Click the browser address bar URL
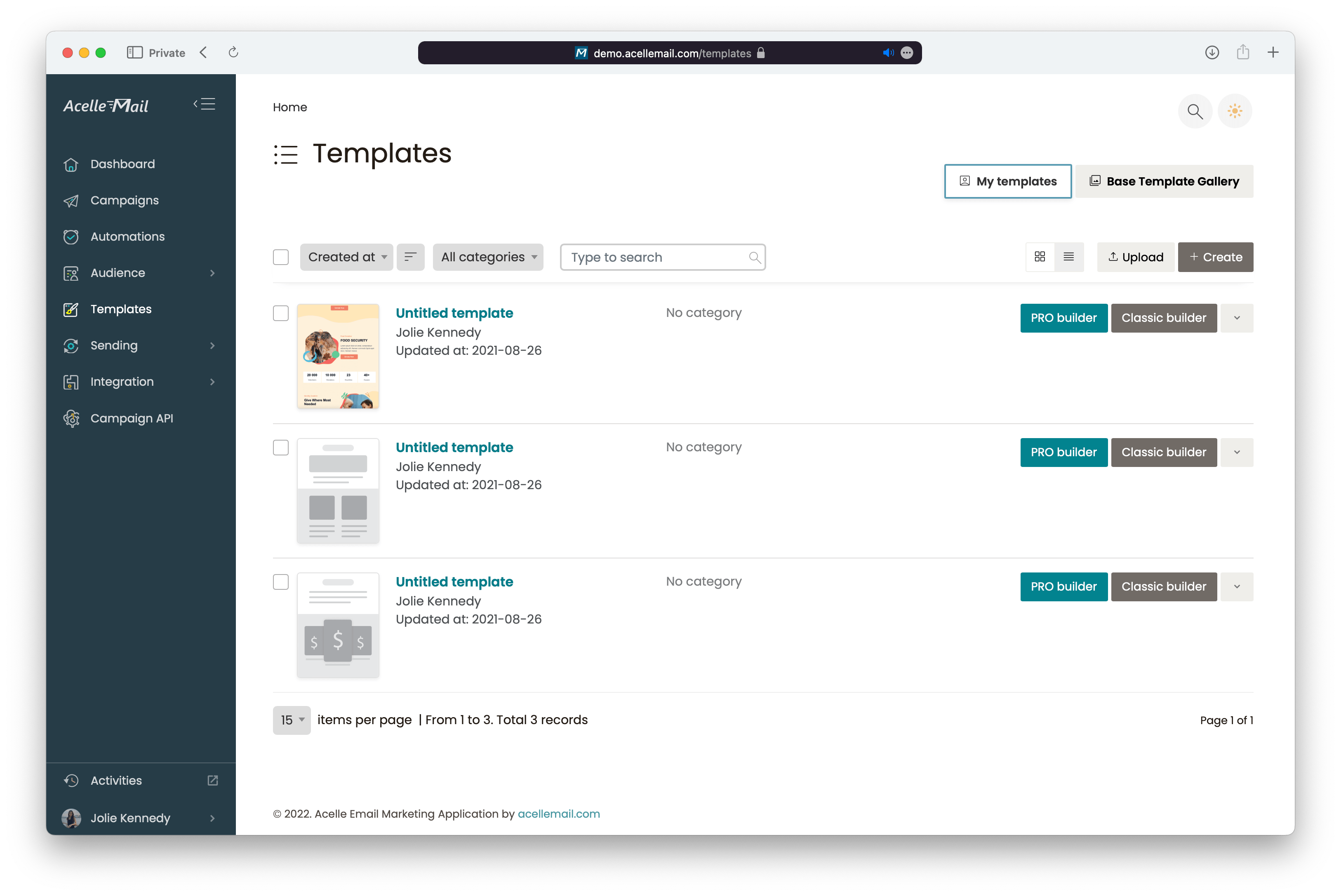The width and height of the screenshot is (1341, 896). (672, 53)
